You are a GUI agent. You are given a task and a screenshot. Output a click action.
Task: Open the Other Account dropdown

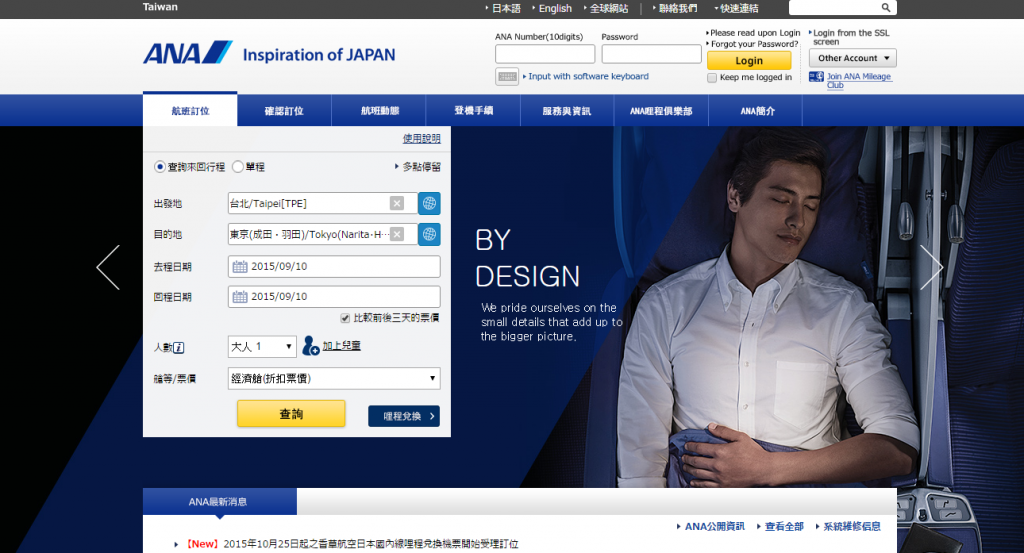(x=853, y=58)
